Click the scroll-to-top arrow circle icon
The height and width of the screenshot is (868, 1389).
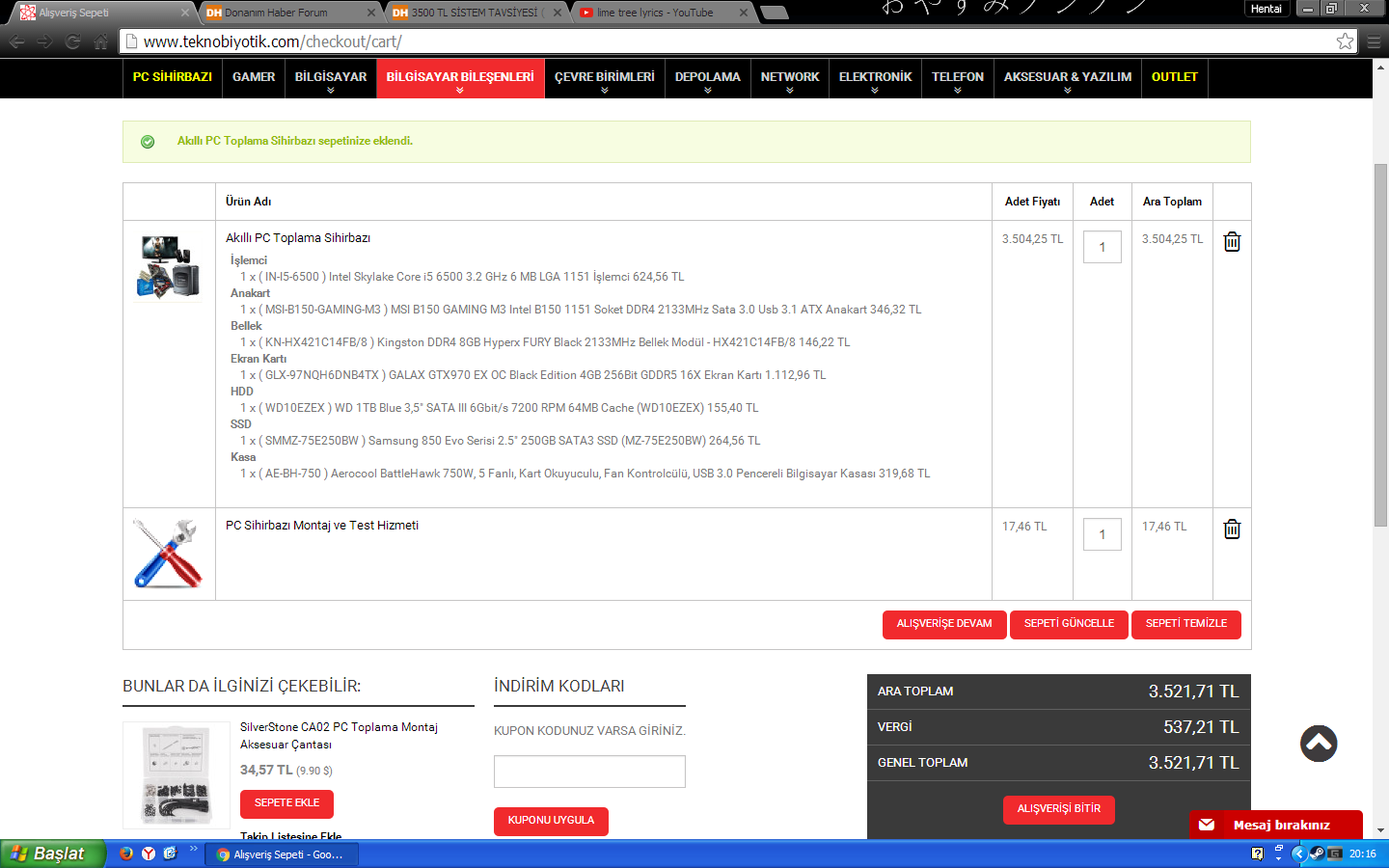click(1319, 743)
